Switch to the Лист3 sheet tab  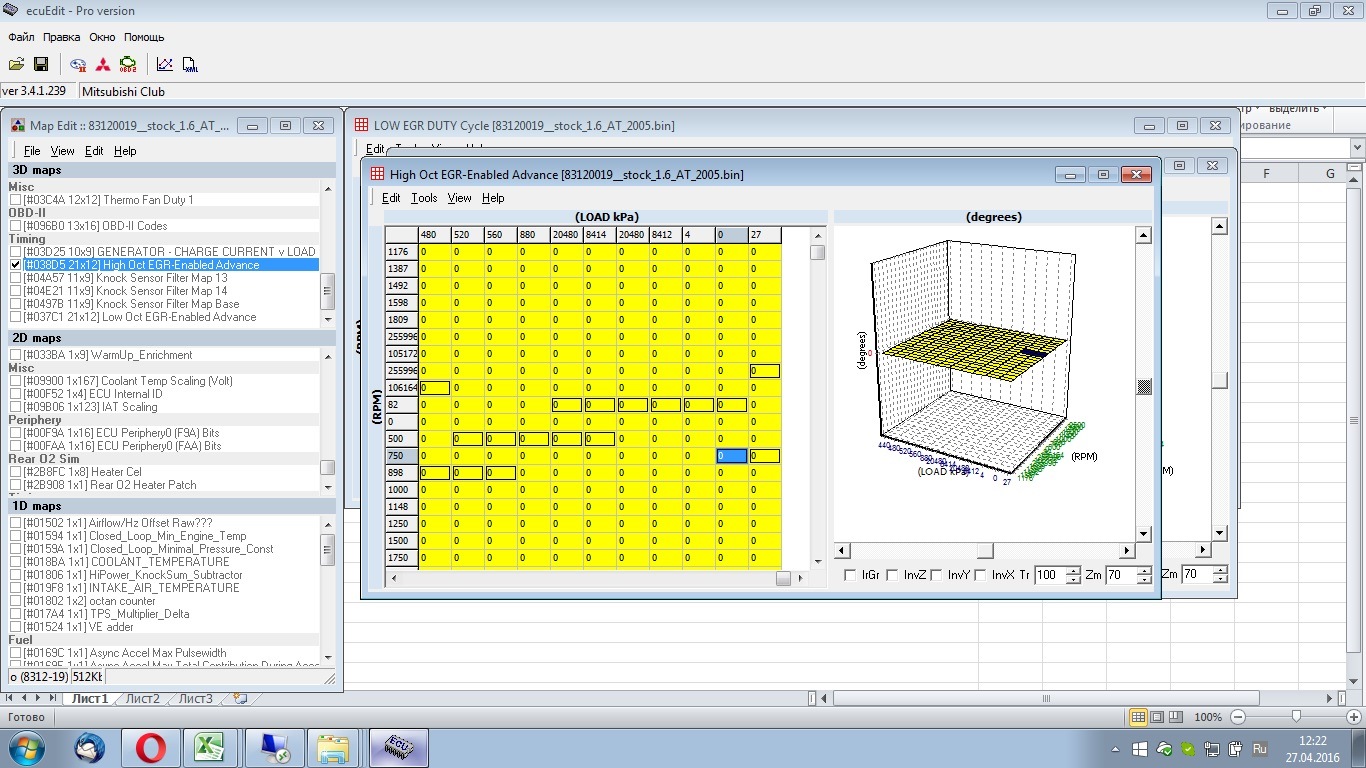point(195,698)
